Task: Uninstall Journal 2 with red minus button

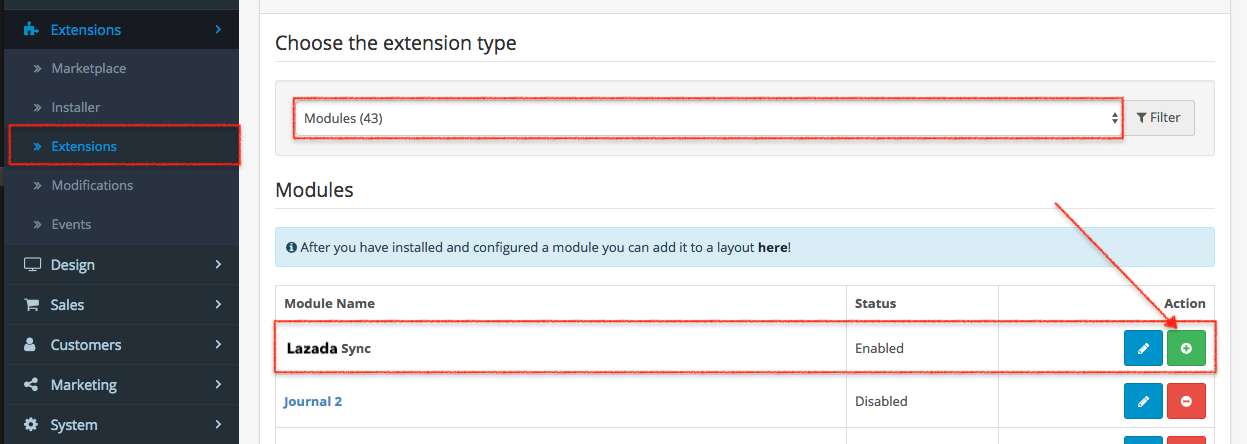Action: 1186,401
